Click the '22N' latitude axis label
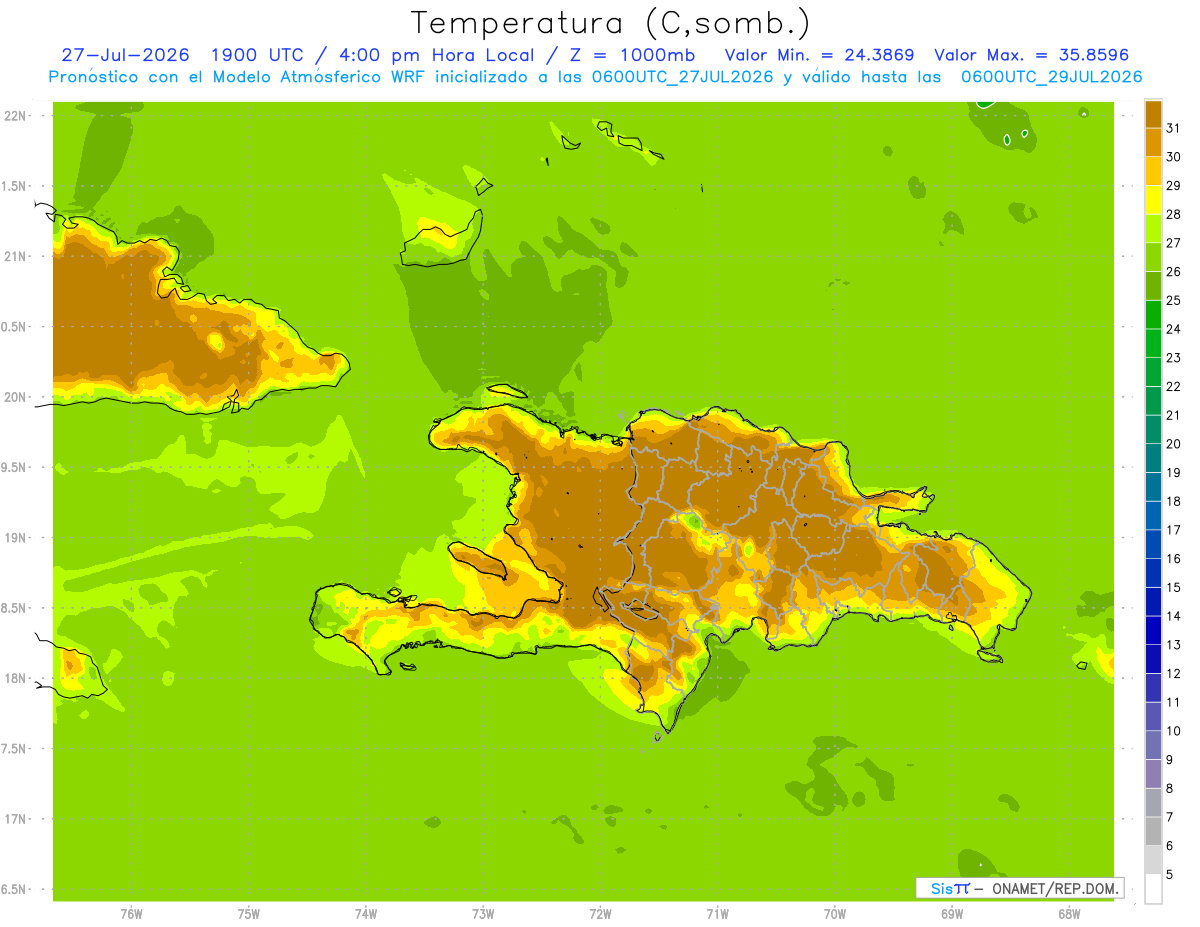The height and width of the screenshot is (927, 1200). (14, 116)
